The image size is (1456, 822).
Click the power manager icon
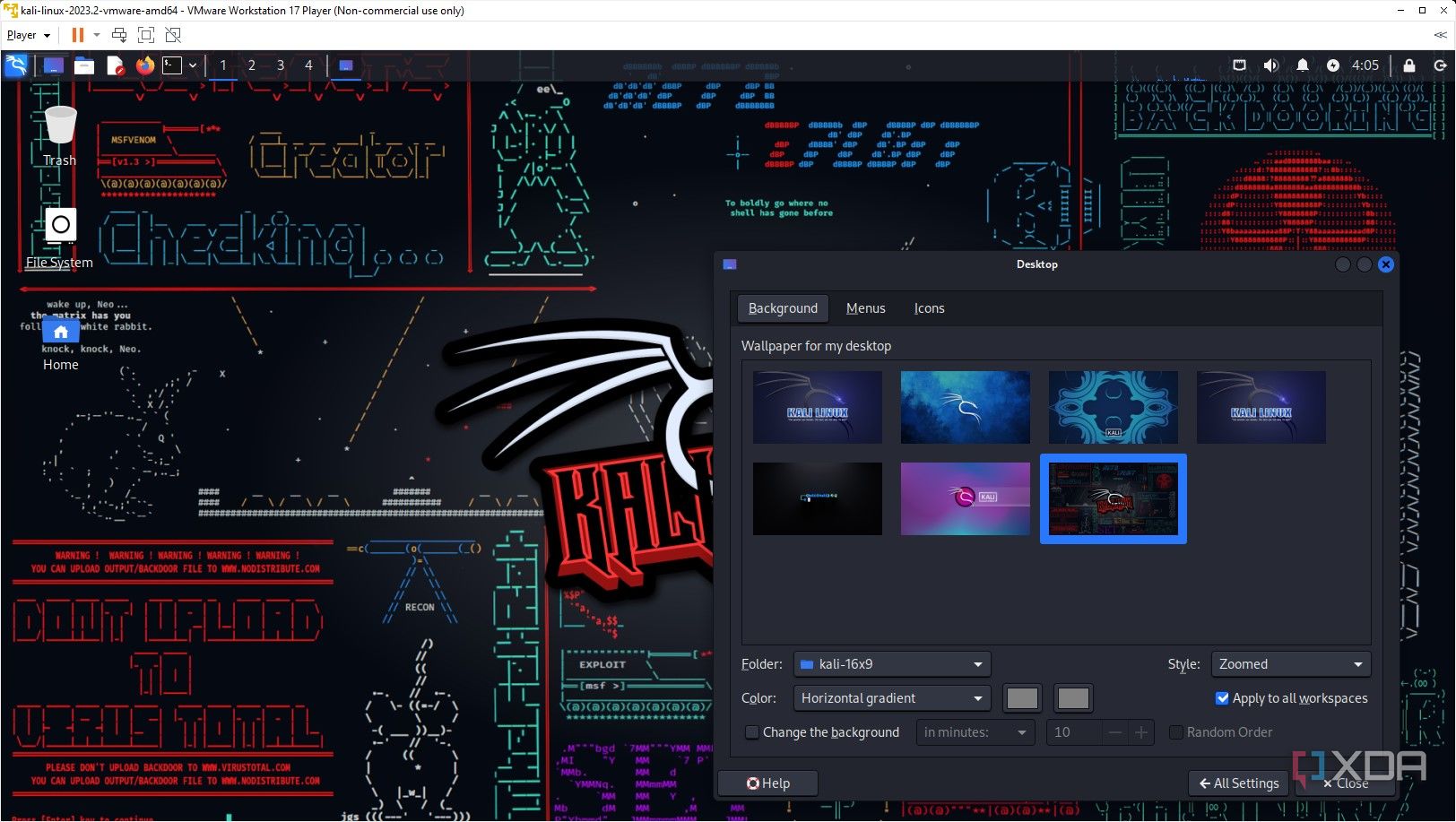click(1333, 65)
